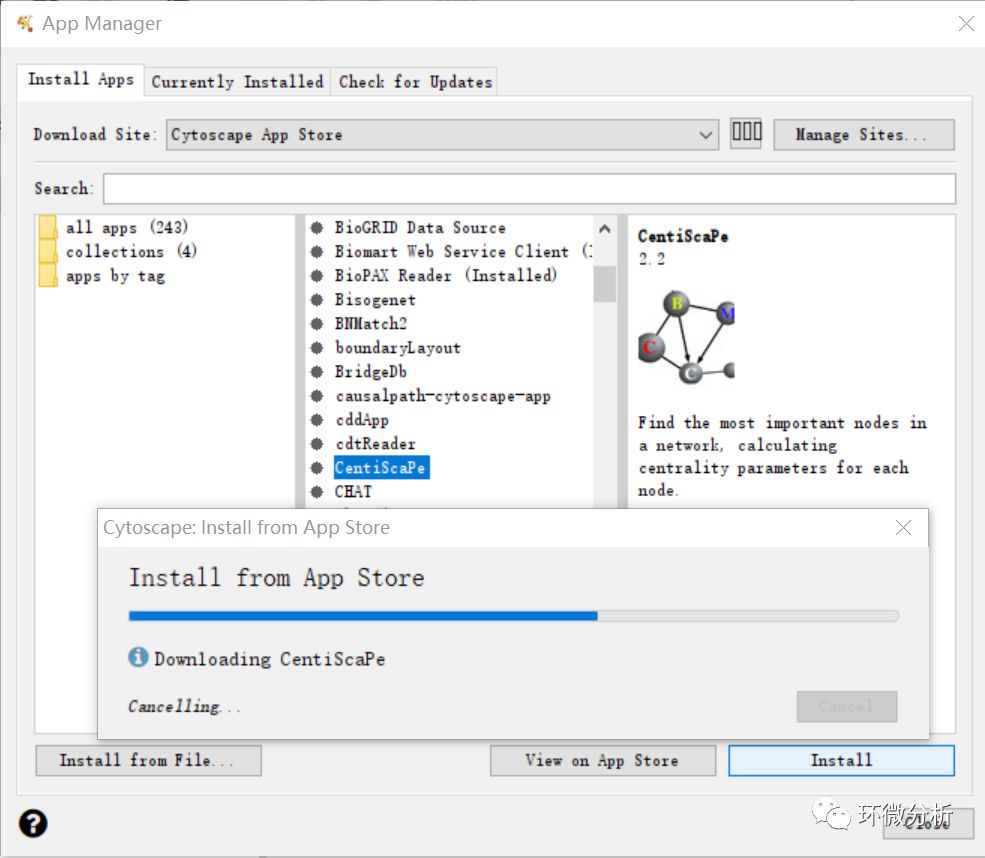This screenshot has height=858, width=985.
Task: Open the Download Site dropdown
Action: 442,134
